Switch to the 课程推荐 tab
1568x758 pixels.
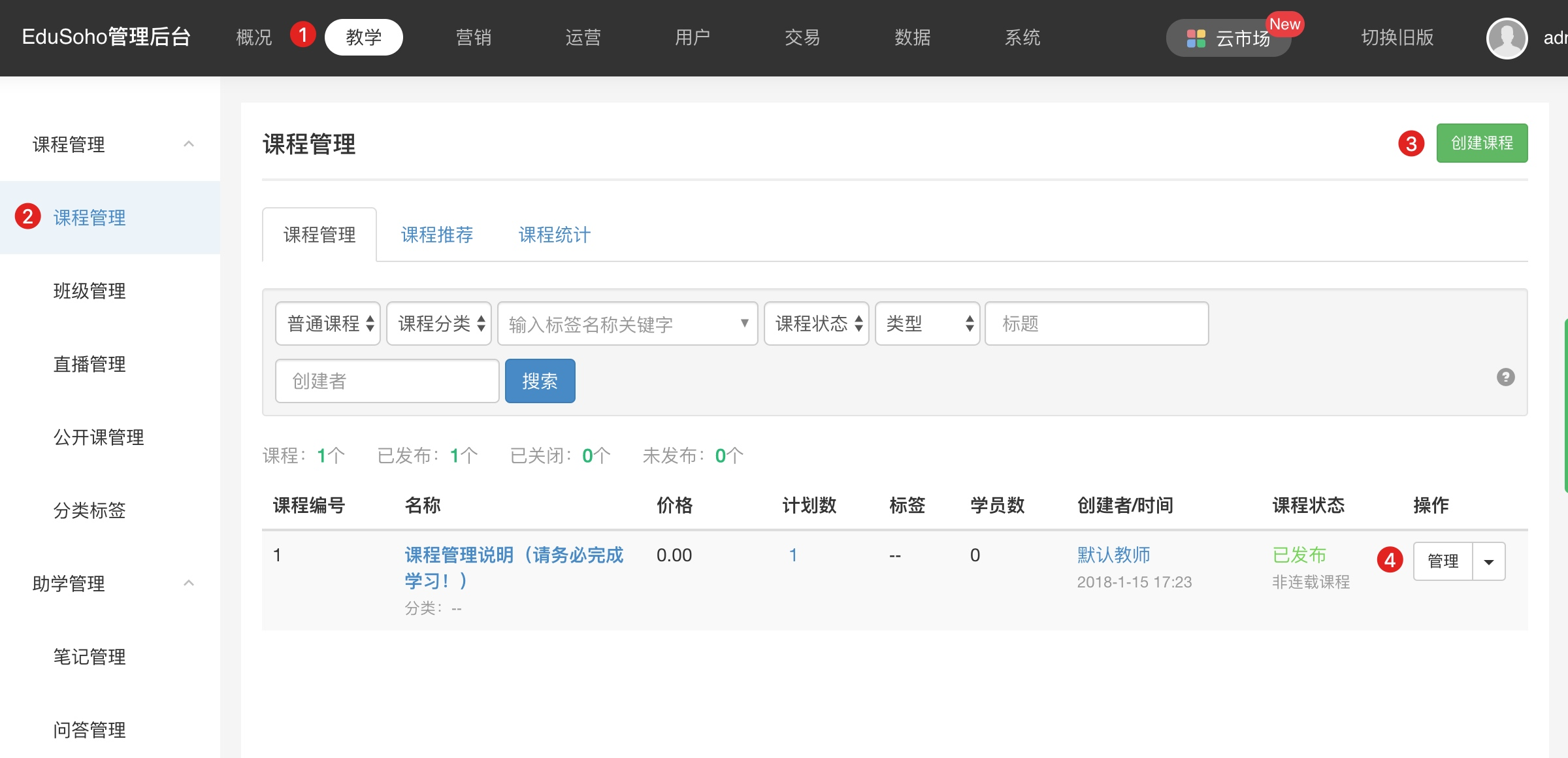click(436, 235)
